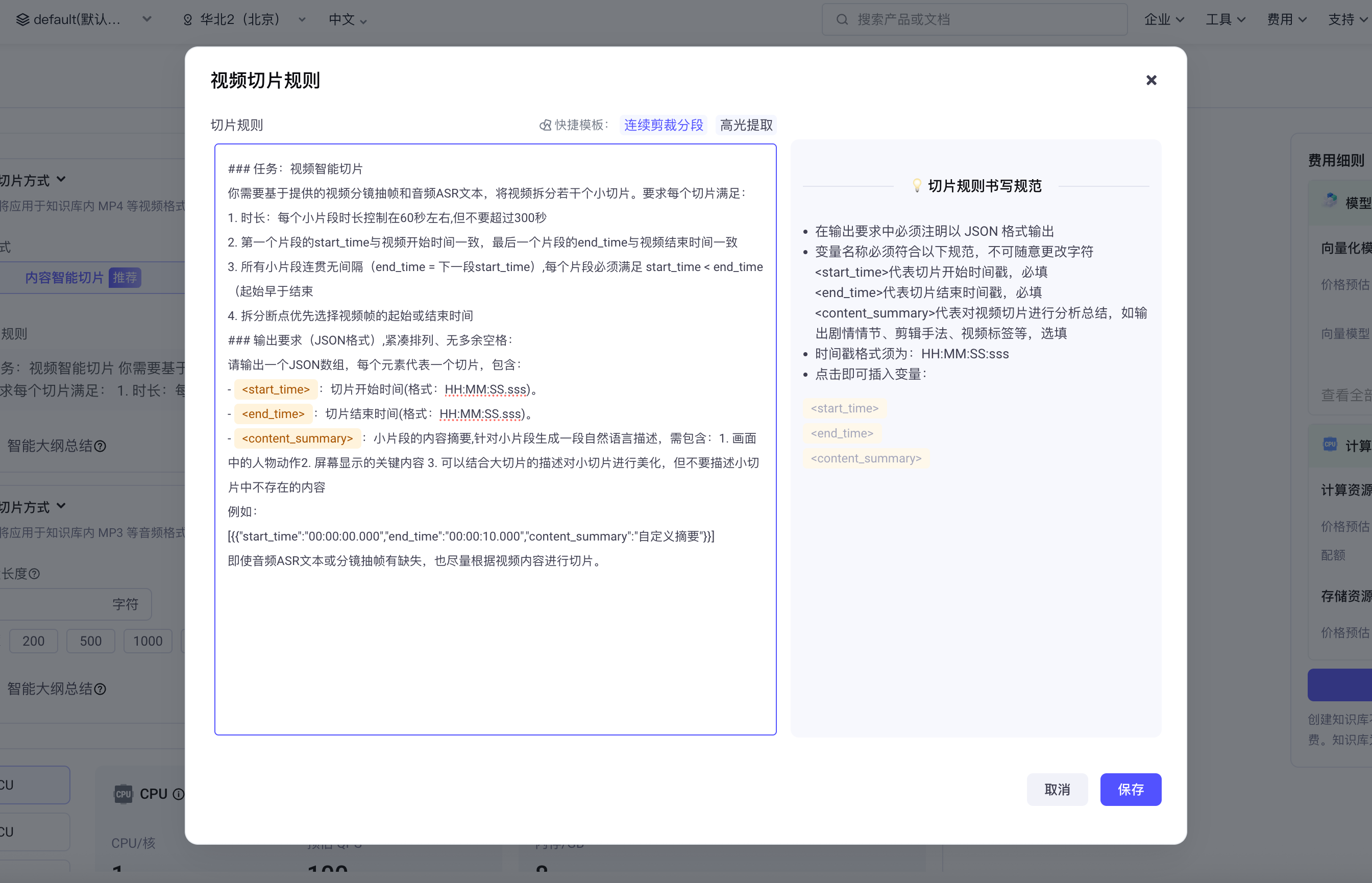Screen dimensions: 1372x883
Task: Click inside the slice rule text editor
Action: click(x=496, y=439)
